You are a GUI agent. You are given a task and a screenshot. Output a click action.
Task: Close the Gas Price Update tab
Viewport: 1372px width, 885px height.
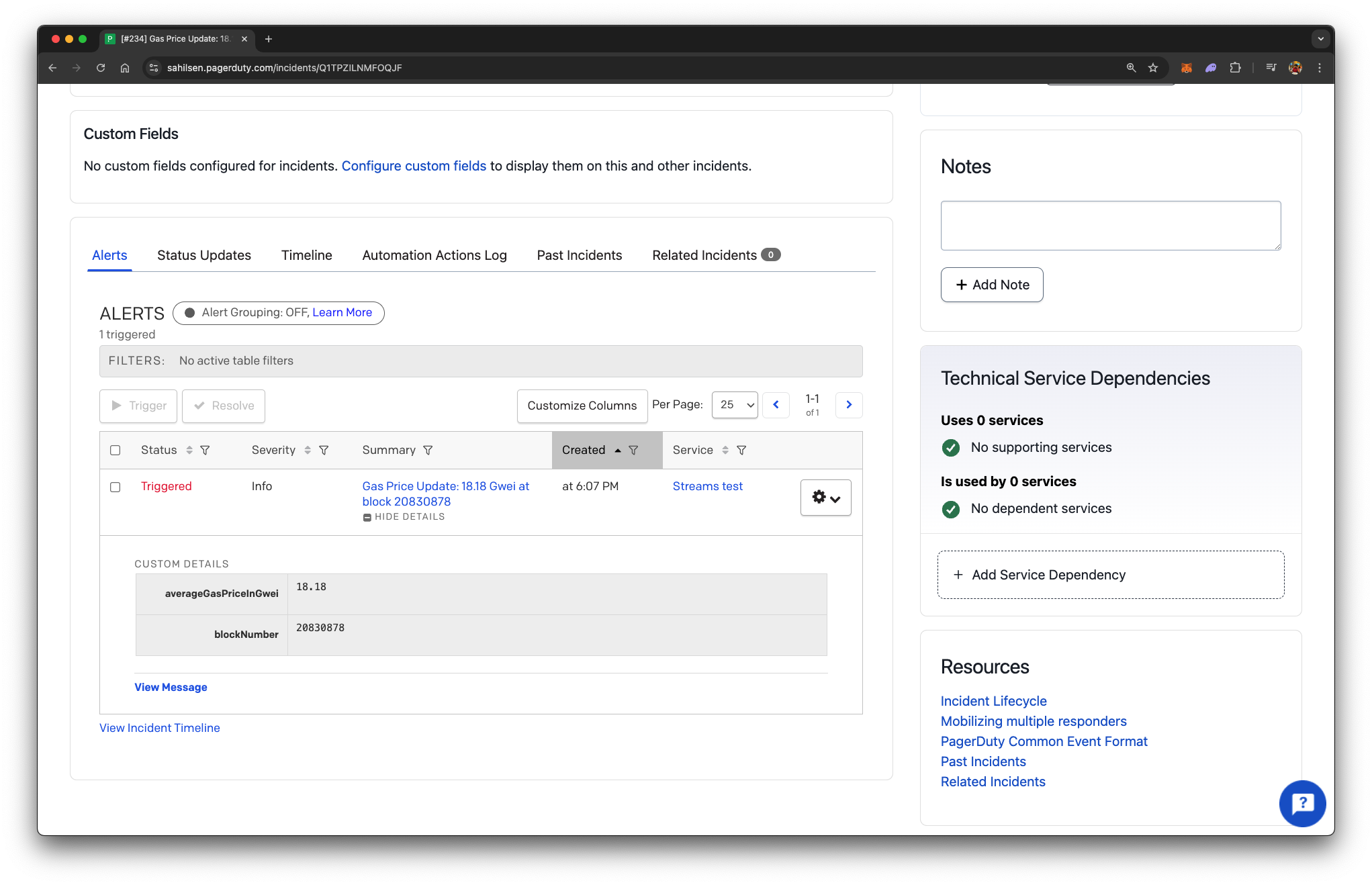(244, 39)
